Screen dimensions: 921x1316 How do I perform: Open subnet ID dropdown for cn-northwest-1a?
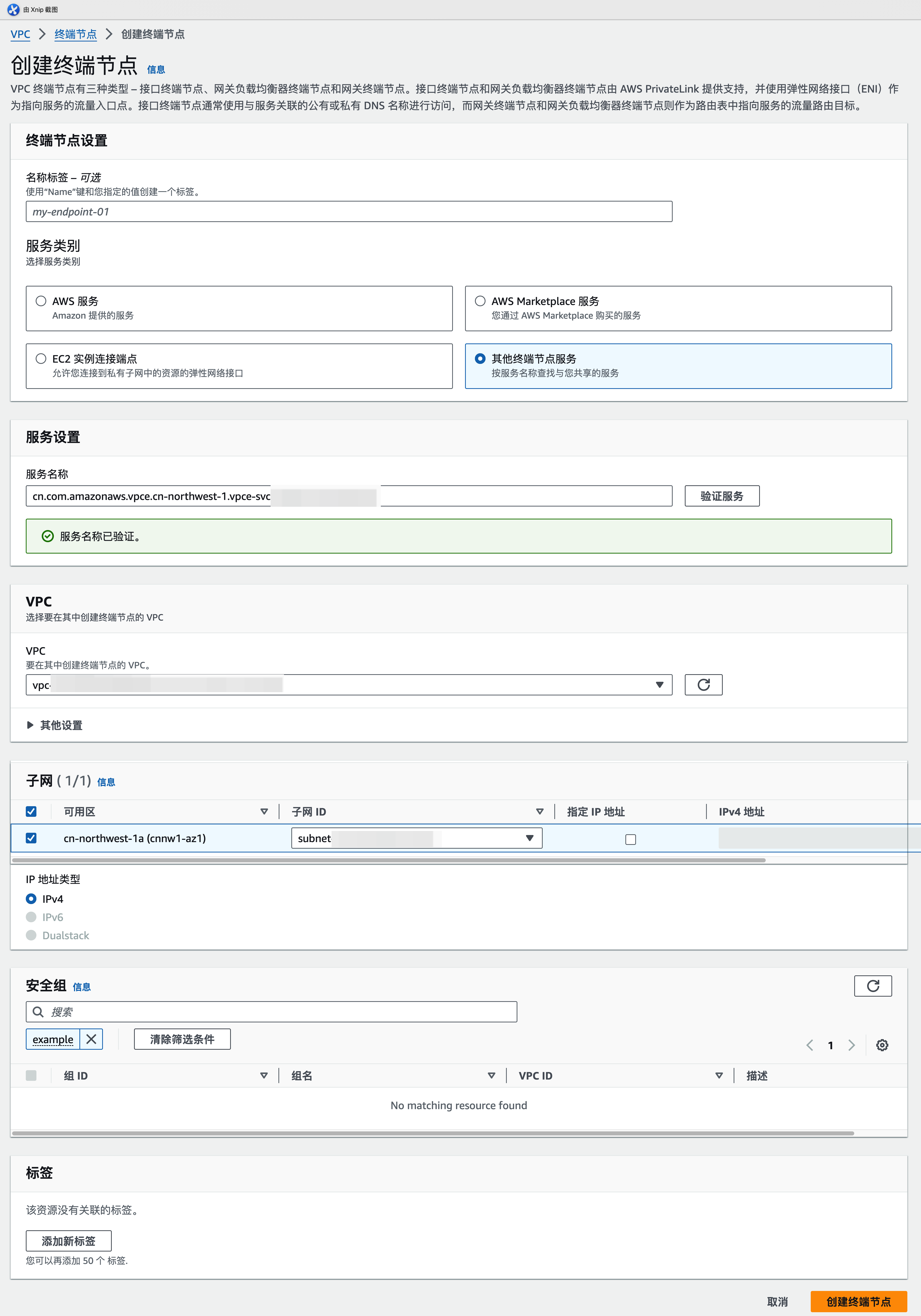(x=417, y=838)
